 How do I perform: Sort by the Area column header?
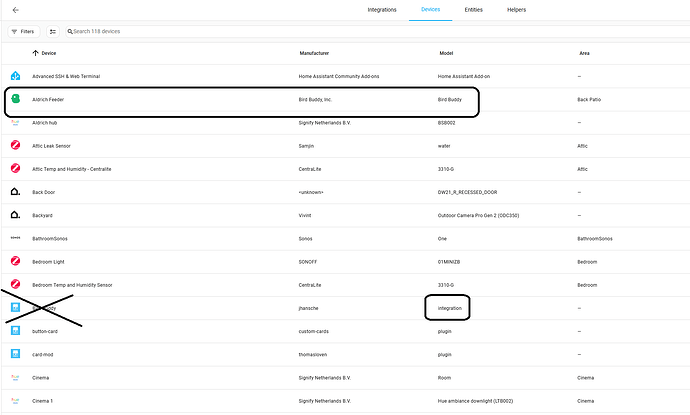tap(584, 53)
